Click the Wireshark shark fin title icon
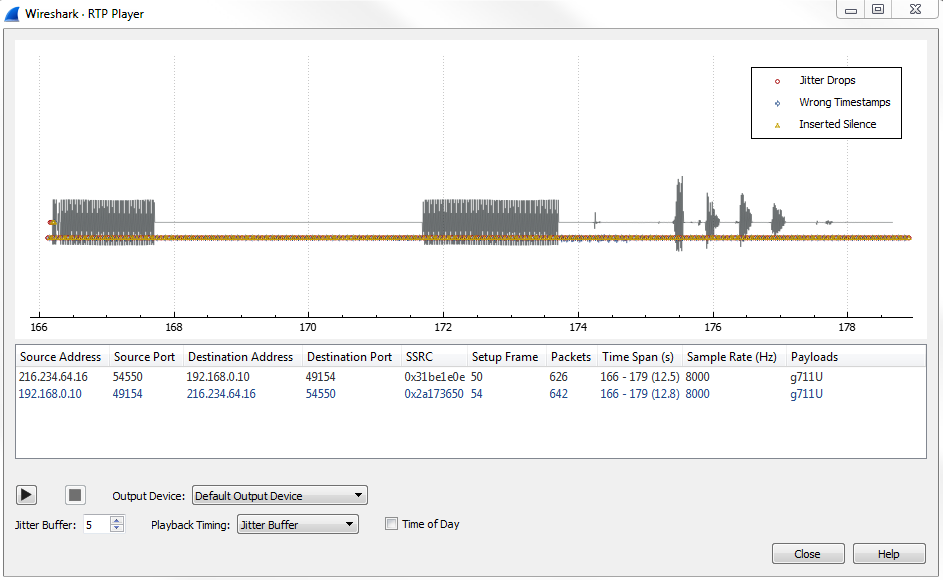Viewport: 943px width, 580px height. click(12, 14)
